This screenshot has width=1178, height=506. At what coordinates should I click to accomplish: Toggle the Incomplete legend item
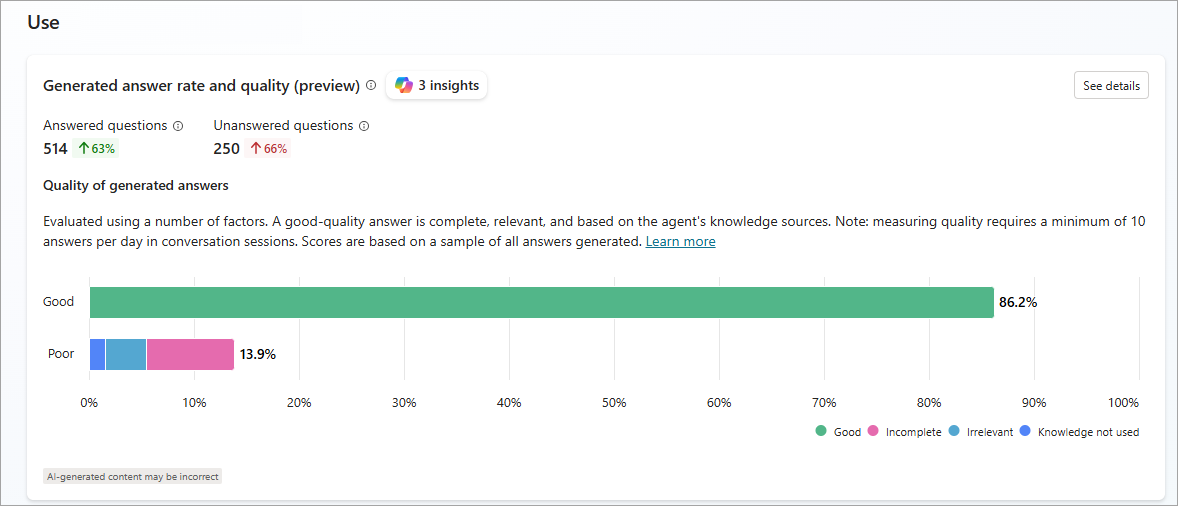(907, 432)
